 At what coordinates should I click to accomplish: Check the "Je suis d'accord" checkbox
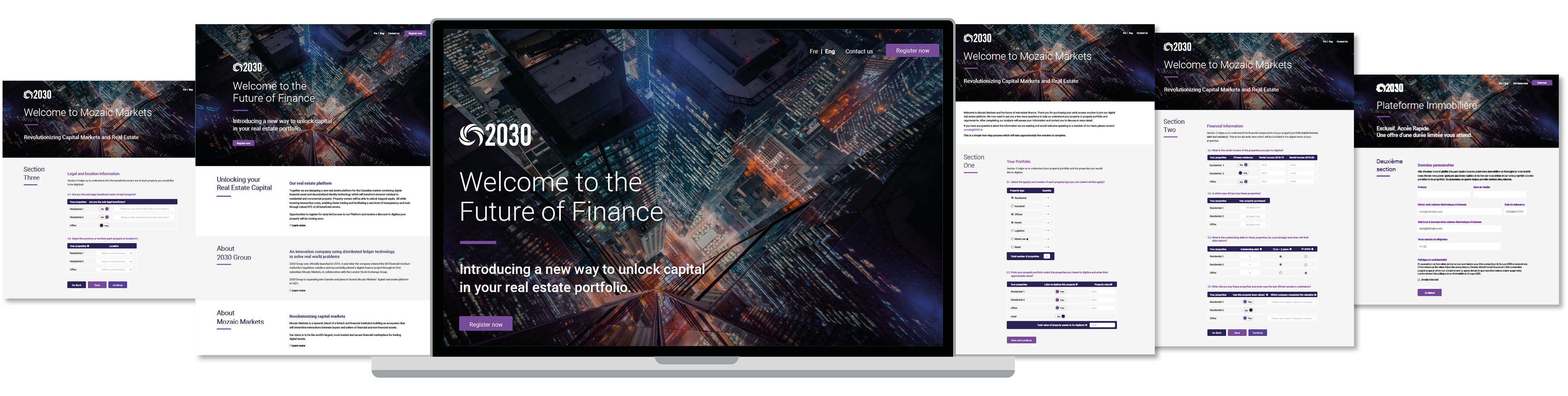pos(1419,280)
